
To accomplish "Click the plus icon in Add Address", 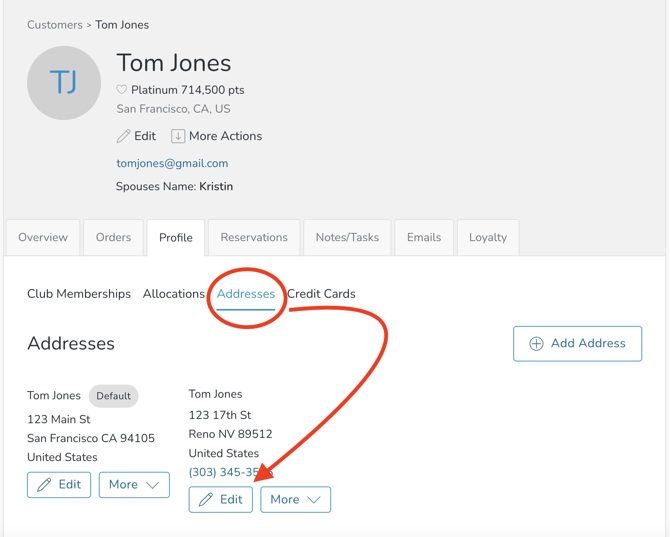I will click(x=536, y=344).
